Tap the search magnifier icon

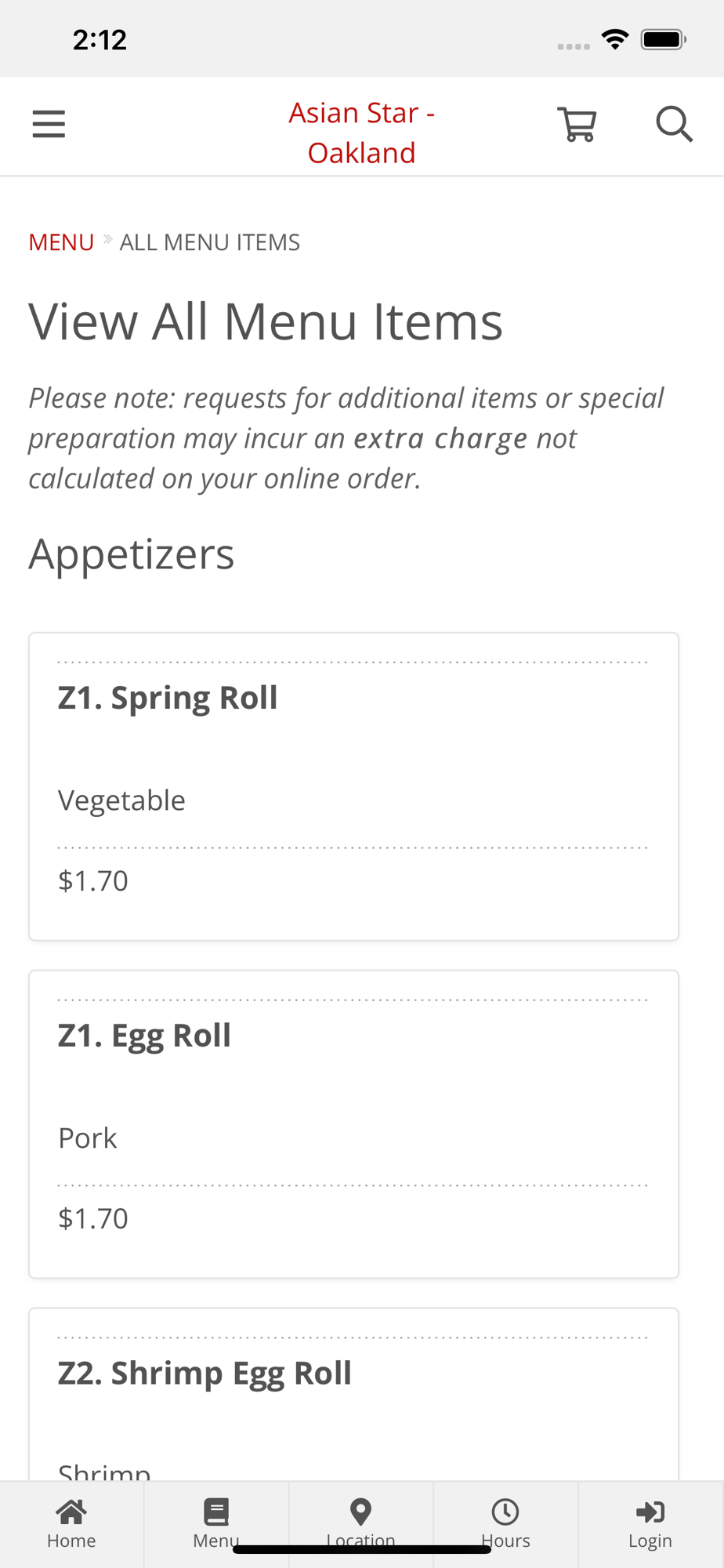[673, 124]
